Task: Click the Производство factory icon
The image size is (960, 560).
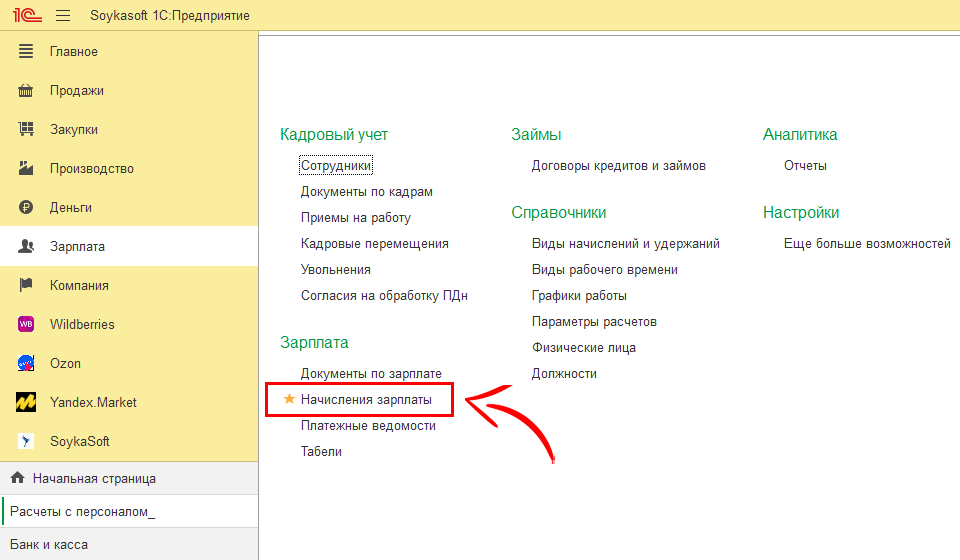Action: 26,168
